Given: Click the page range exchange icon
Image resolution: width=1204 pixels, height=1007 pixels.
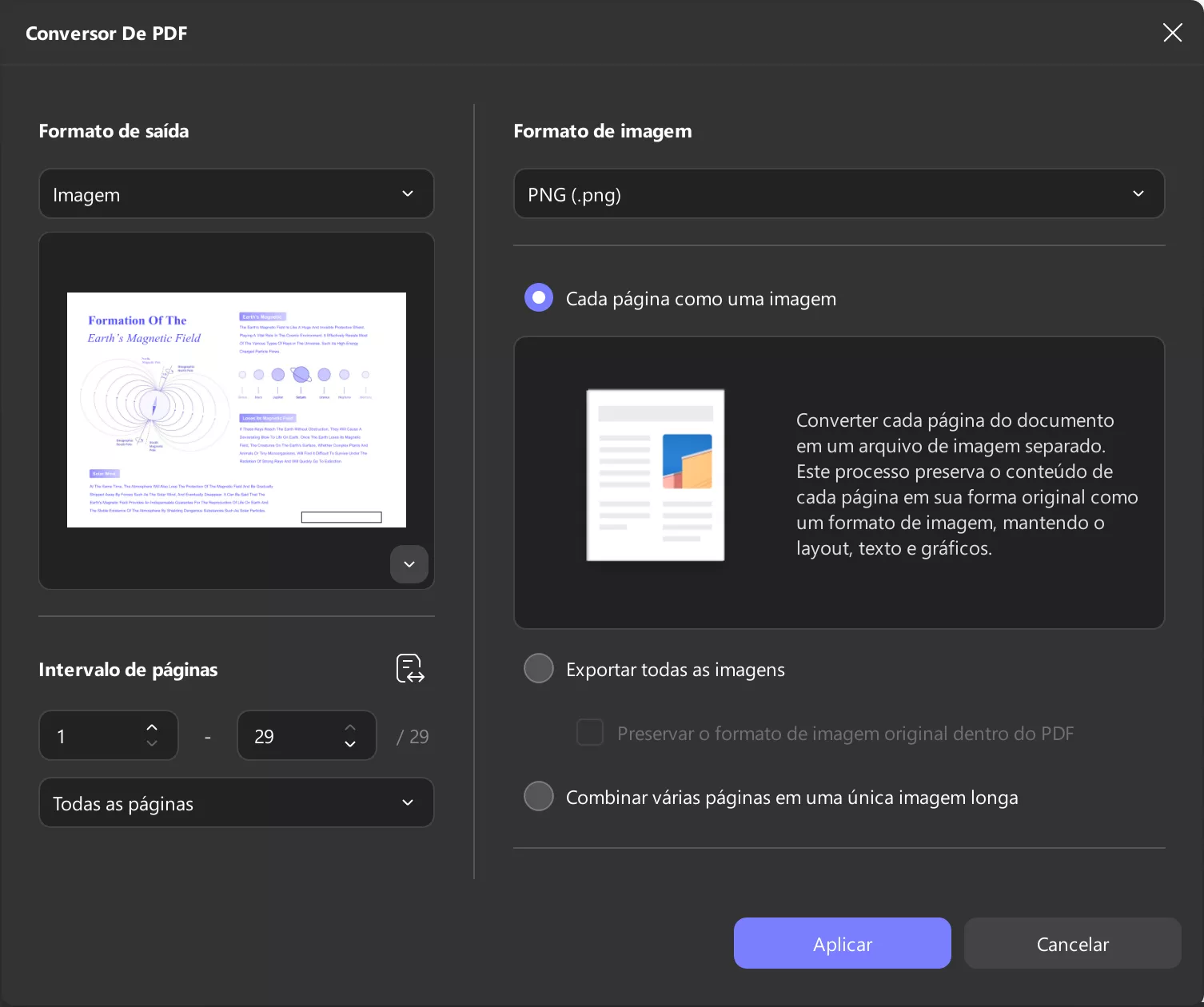Looking at the screenshot, I should [409, 669].
